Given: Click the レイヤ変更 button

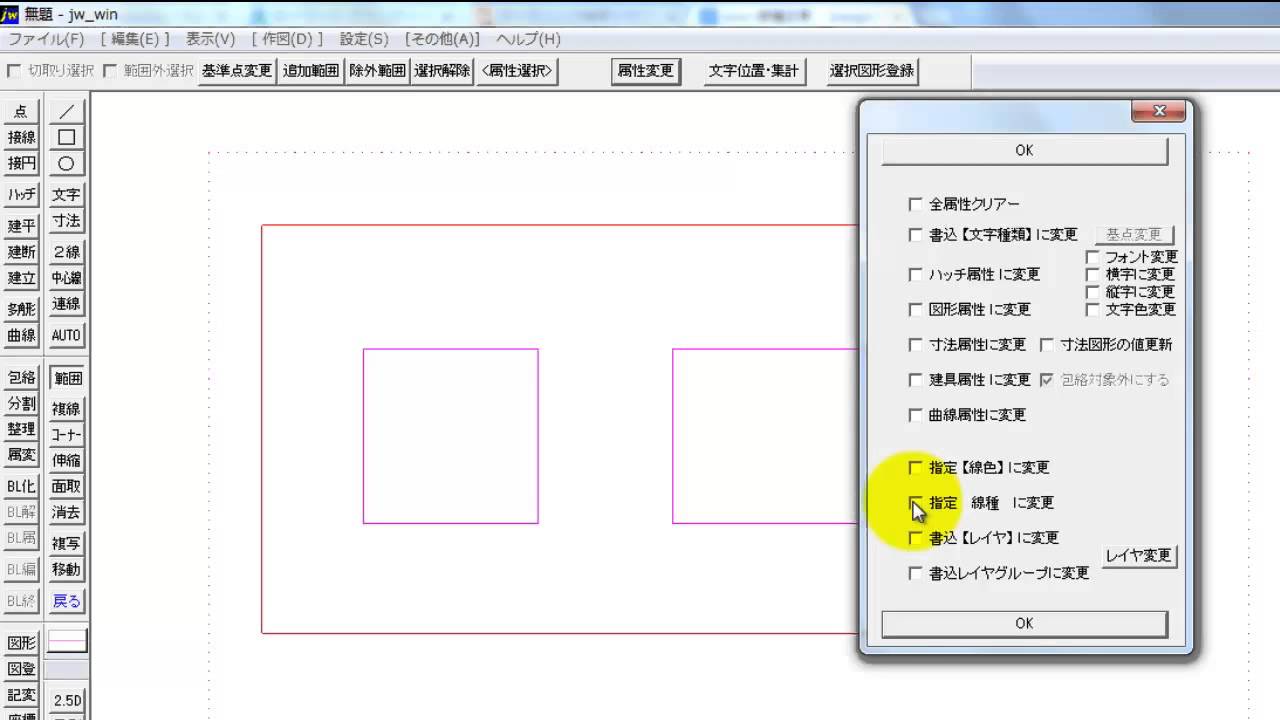Looking at the screenshot, I should coord(1138,556).
